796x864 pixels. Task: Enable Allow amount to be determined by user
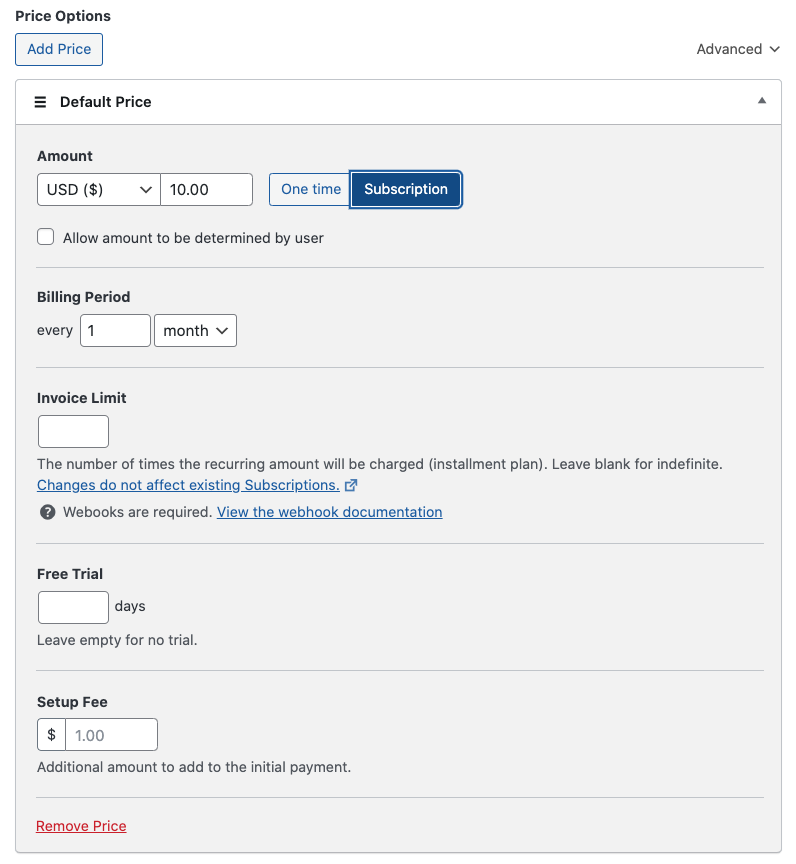click(46, 238)
